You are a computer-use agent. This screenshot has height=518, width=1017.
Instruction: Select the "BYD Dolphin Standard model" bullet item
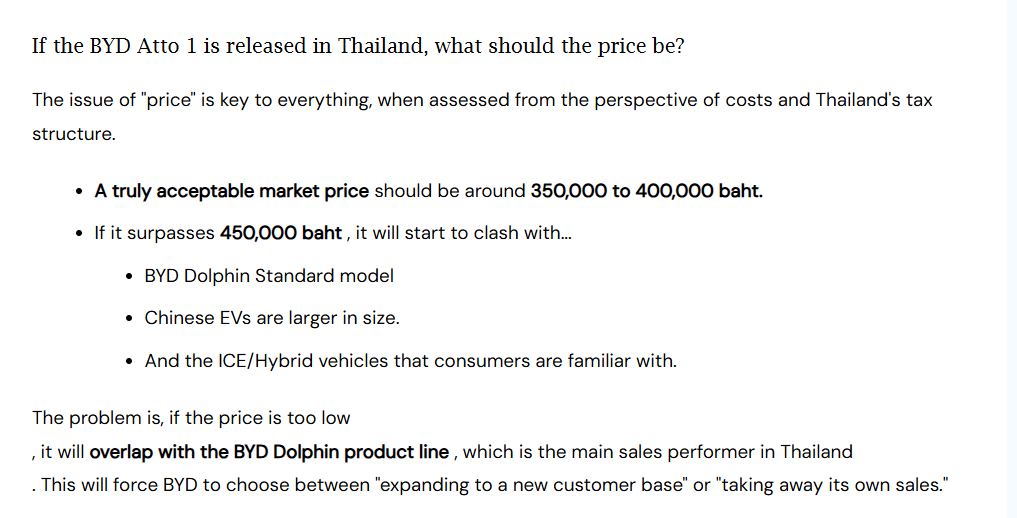coord(269,276)
